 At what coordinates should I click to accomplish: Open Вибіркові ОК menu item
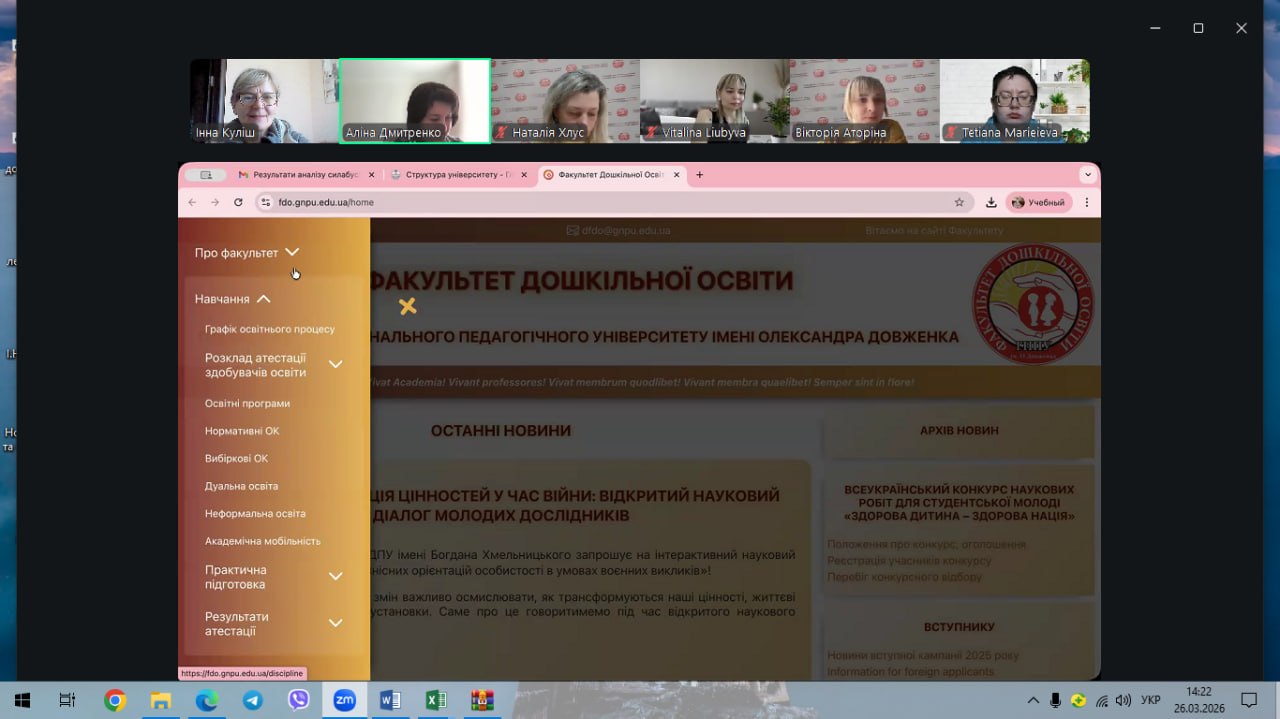(x=236, y=459)
